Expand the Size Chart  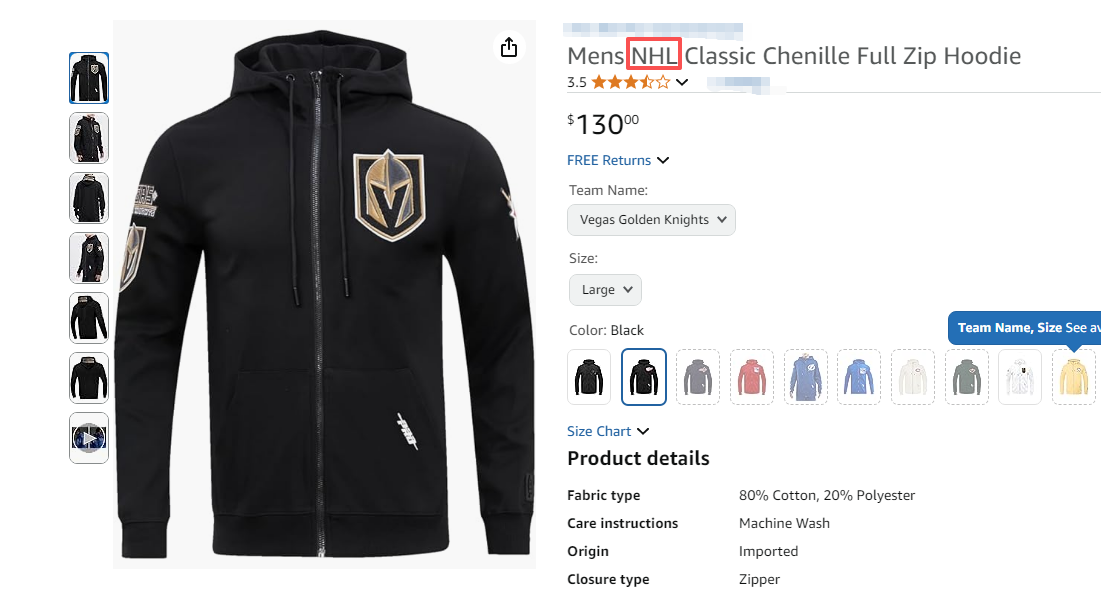pyautogui.click(x=643, y=431)
